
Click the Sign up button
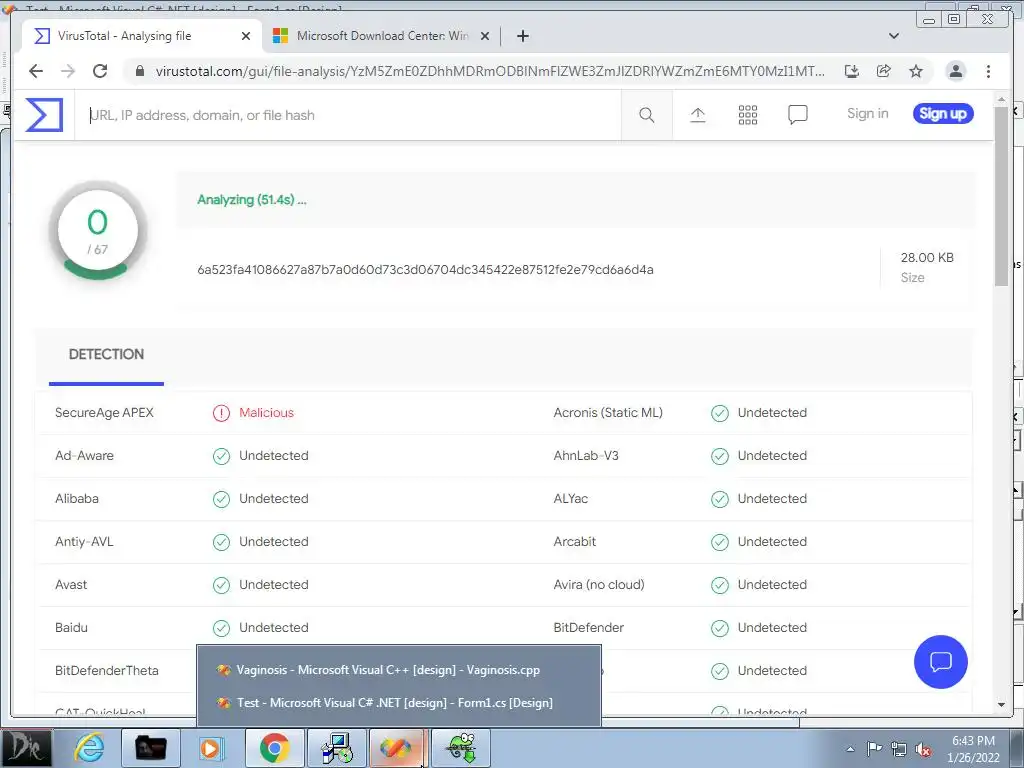[943, 114]
